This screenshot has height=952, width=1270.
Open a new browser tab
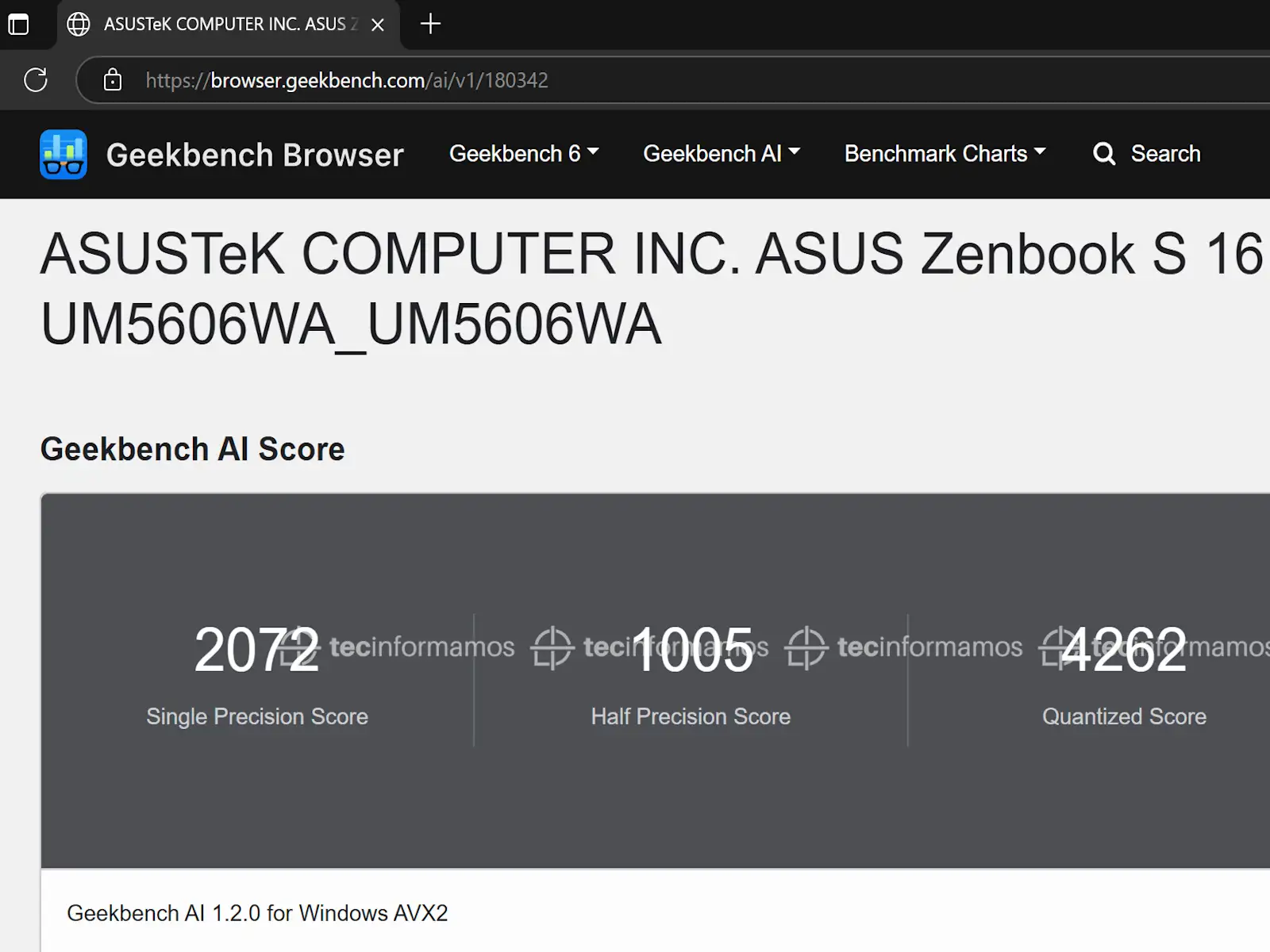[x=430, y=24]
